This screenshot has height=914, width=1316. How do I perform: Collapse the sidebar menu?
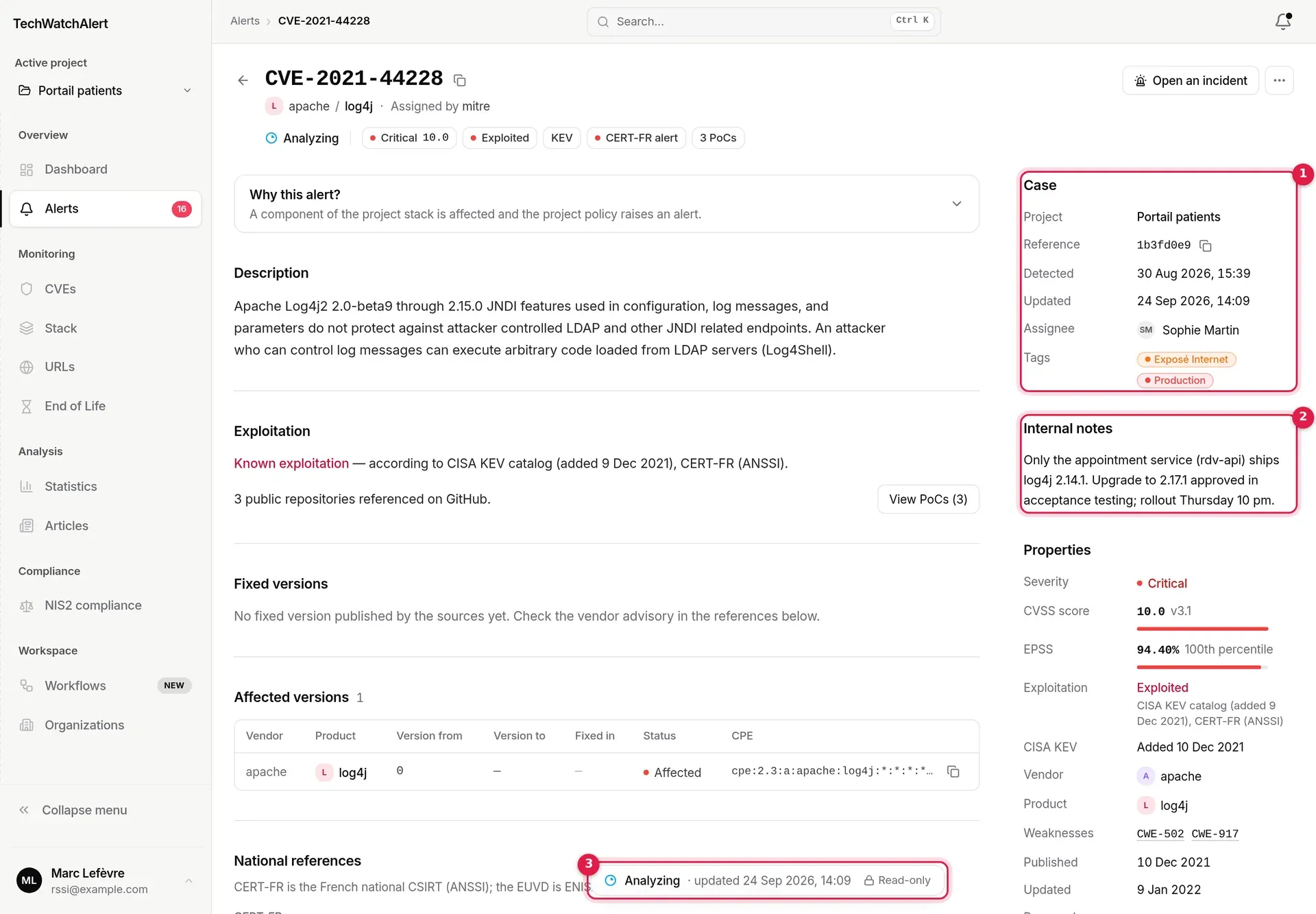point(106,810)
